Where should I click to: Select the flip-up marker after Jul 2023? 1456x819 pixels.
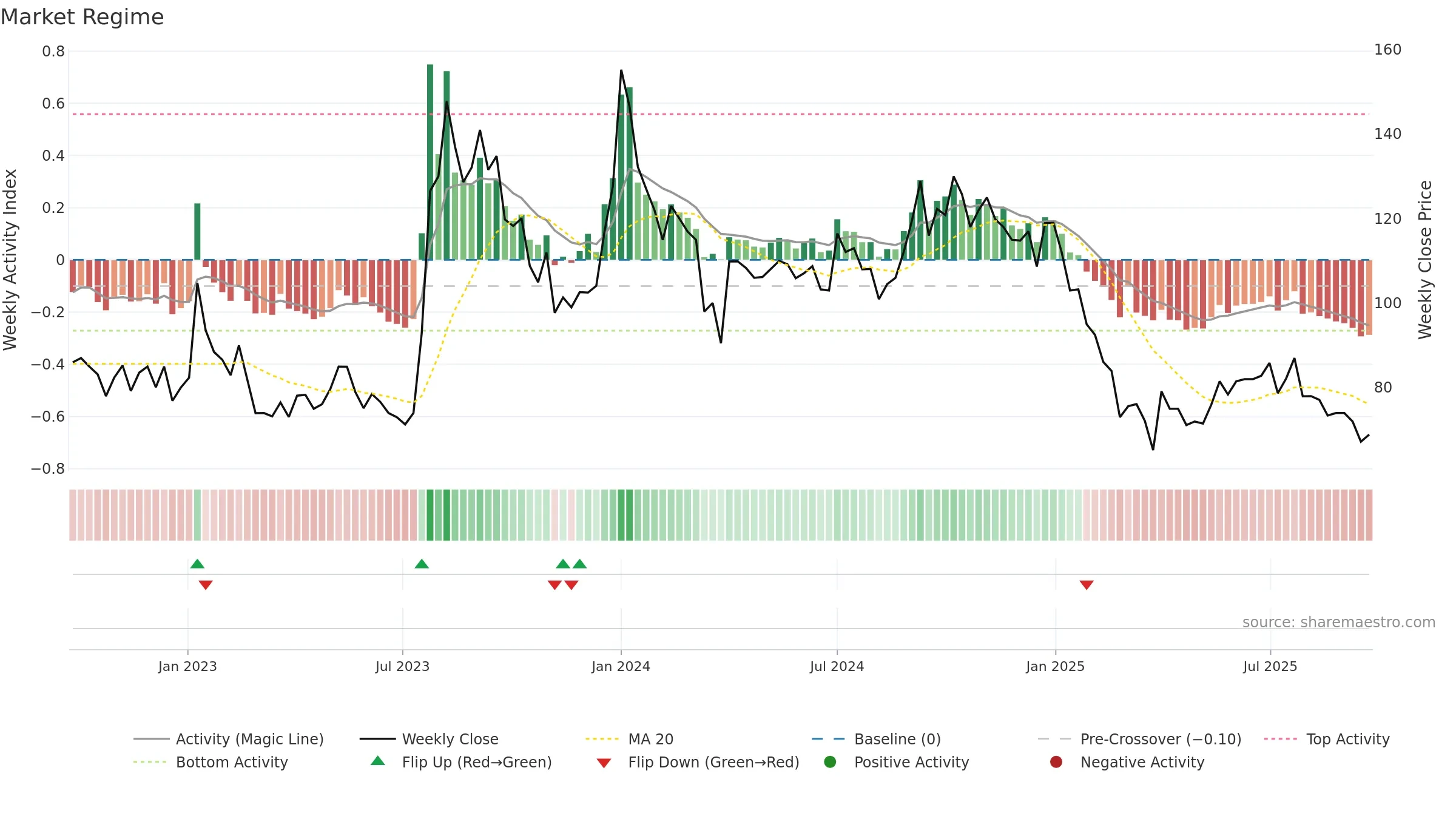point(422,564)
